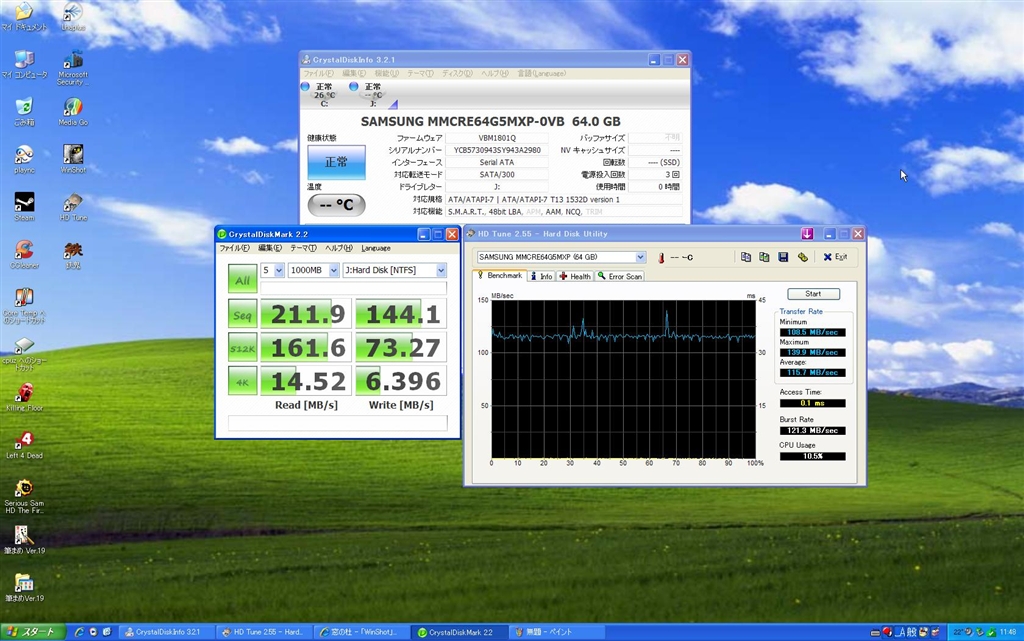Click the Start benchmark button

[x=813, y=294]
